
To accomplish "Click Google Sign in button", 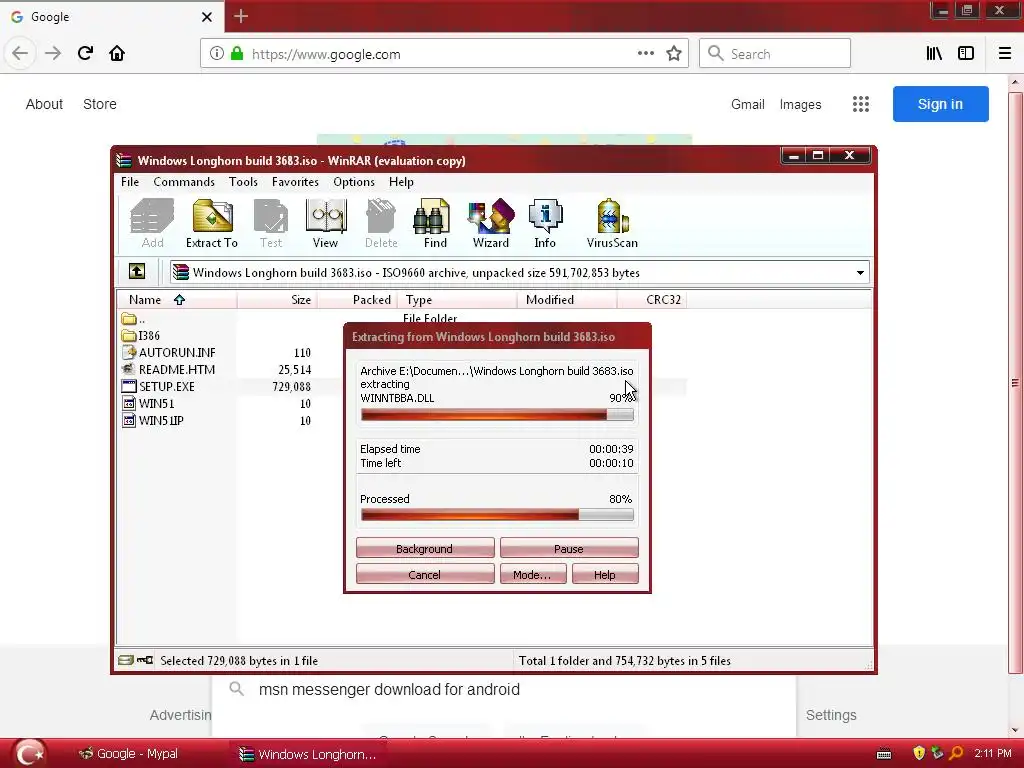I will click(x=940, y=104).
